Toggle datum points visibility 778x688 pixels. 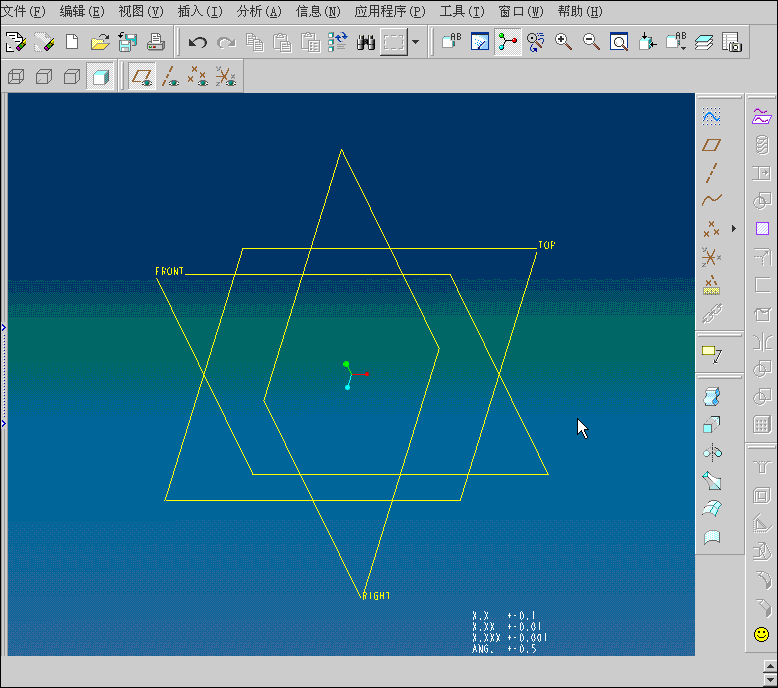198,76
